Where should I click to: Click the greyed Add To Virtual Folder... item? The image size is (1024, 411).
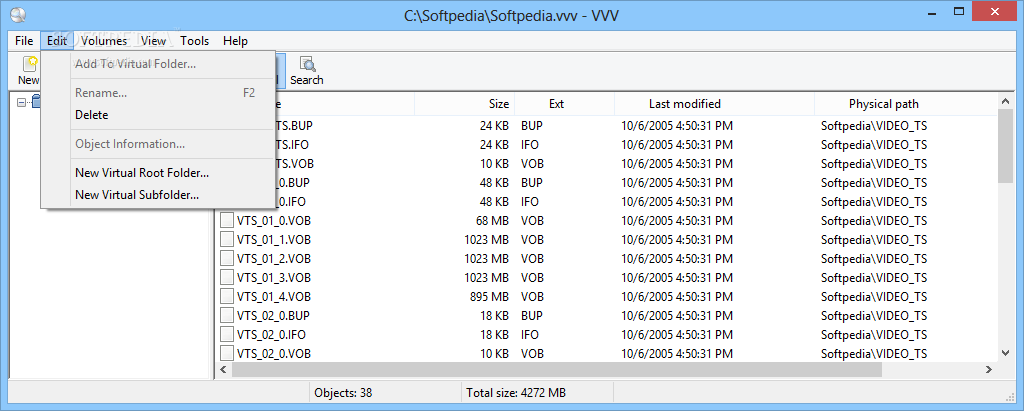pyautogui.click(x=158, y=64)
